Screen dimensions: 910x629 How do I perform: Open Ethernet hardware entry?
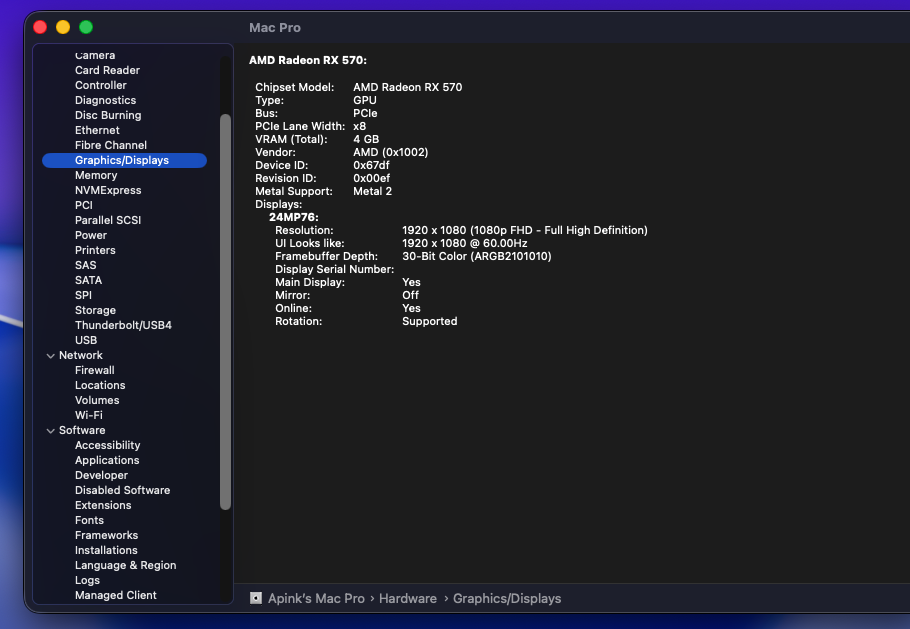[97, 131]
